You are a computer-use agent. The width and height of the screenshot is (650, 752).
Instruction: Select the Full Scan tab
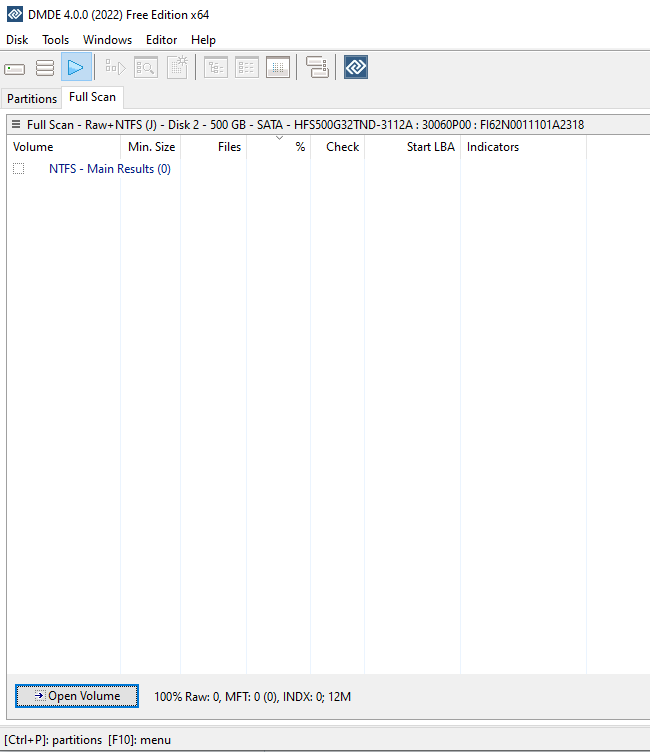click(x=93, y=97)
